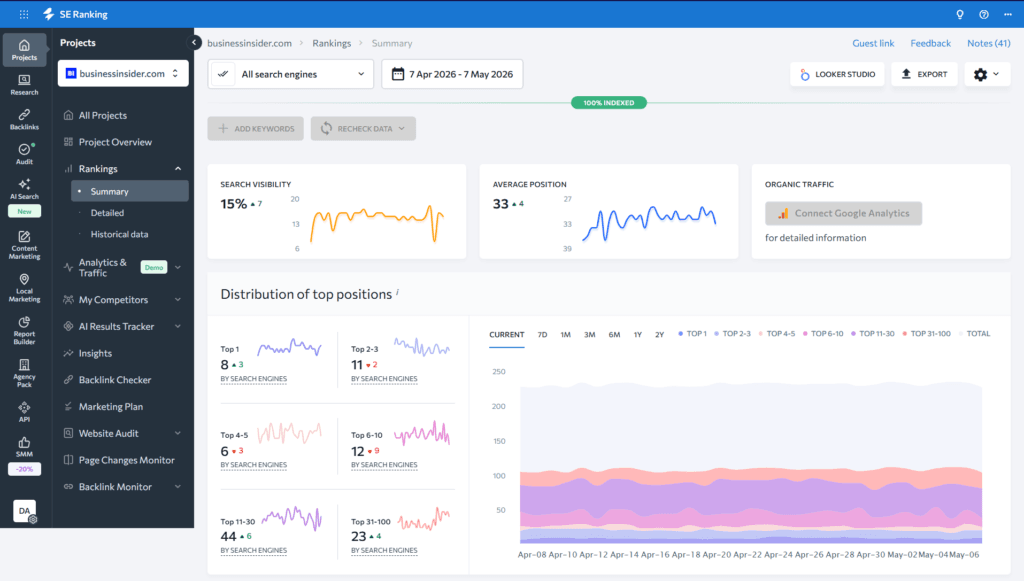The height and width of the screenshot is (581, 1024).
Task: Expand Backlink Monitor section
Action: point(178,487)
